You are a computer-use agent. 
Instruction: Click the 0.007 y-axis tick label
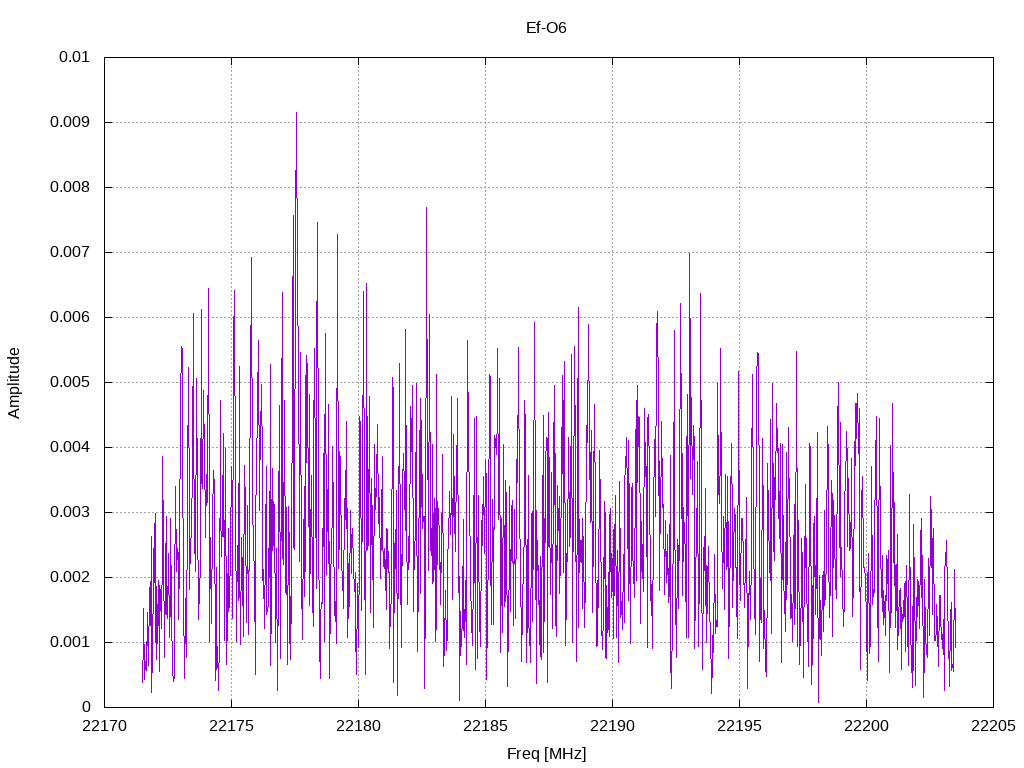pos(70,252)
